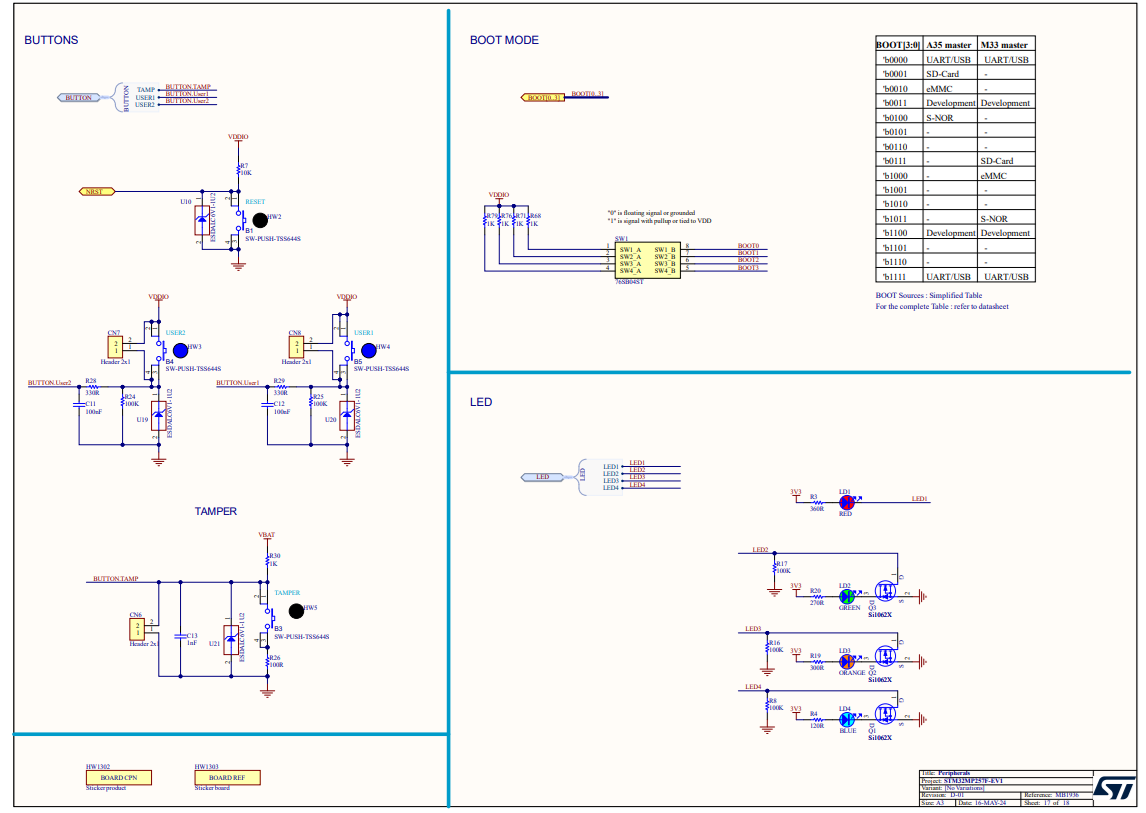
Task: Click the CN6 header connector
Action: [x=137, y=629]
